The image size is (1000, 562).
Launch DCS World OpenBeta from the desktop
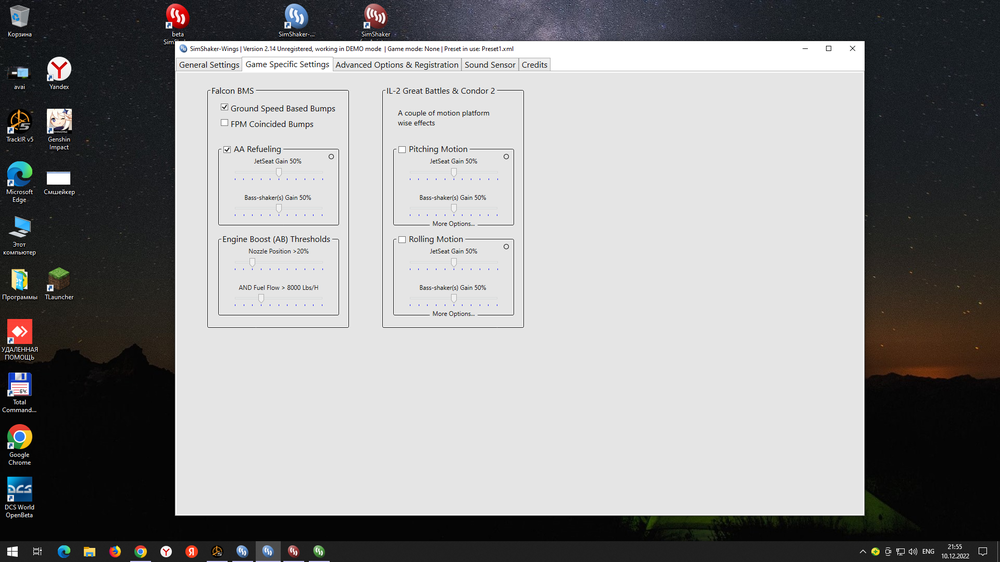click(19, 498)
